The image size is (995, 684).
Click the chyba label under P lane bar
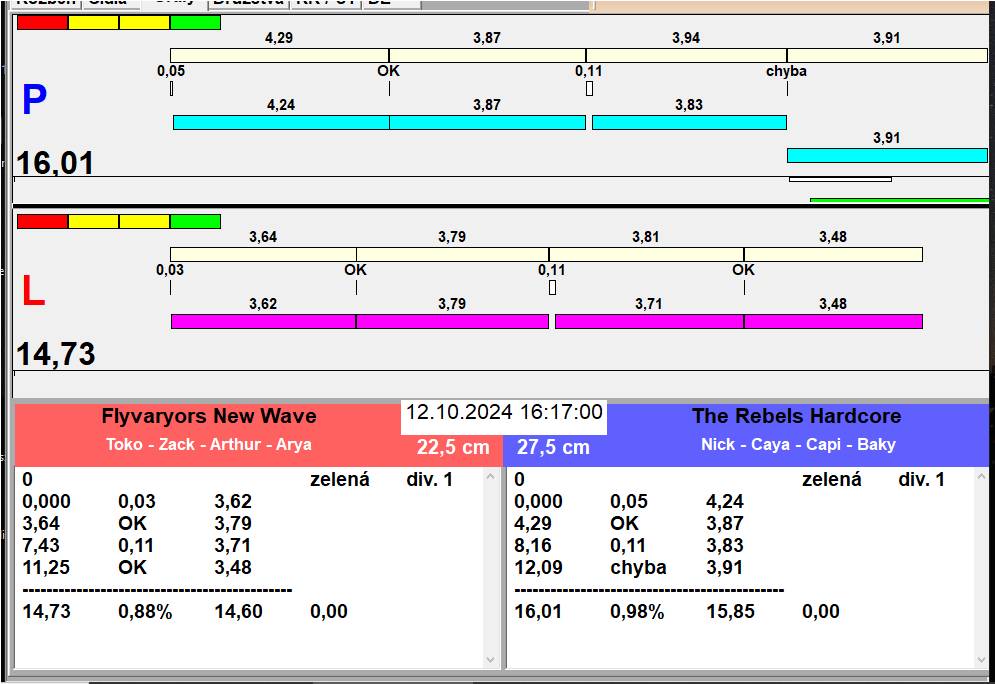786,71
